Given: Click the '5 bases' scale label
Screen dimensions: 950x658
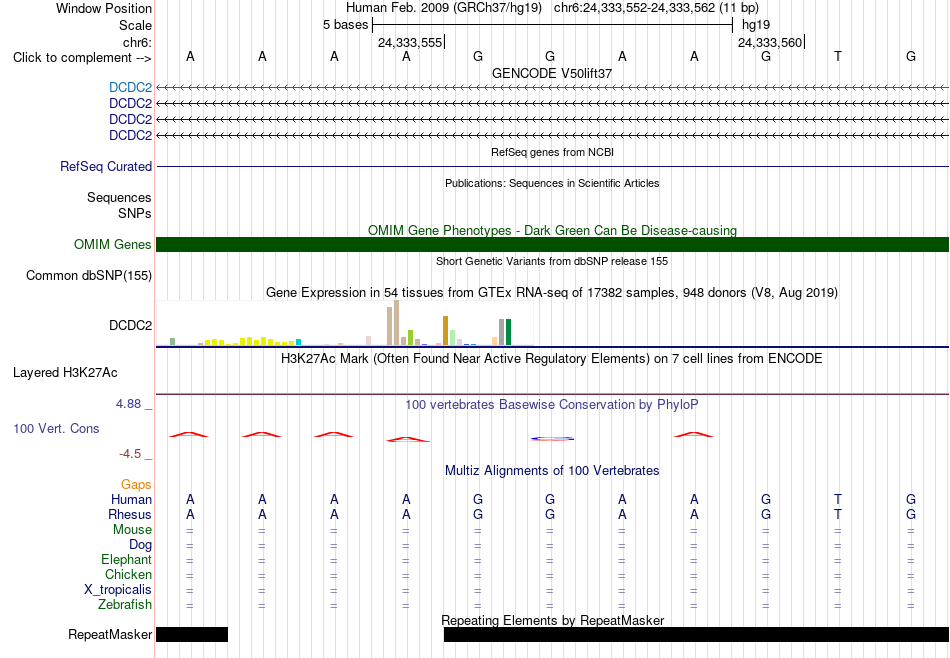Looking at the screenshot, I should (345, 25).
